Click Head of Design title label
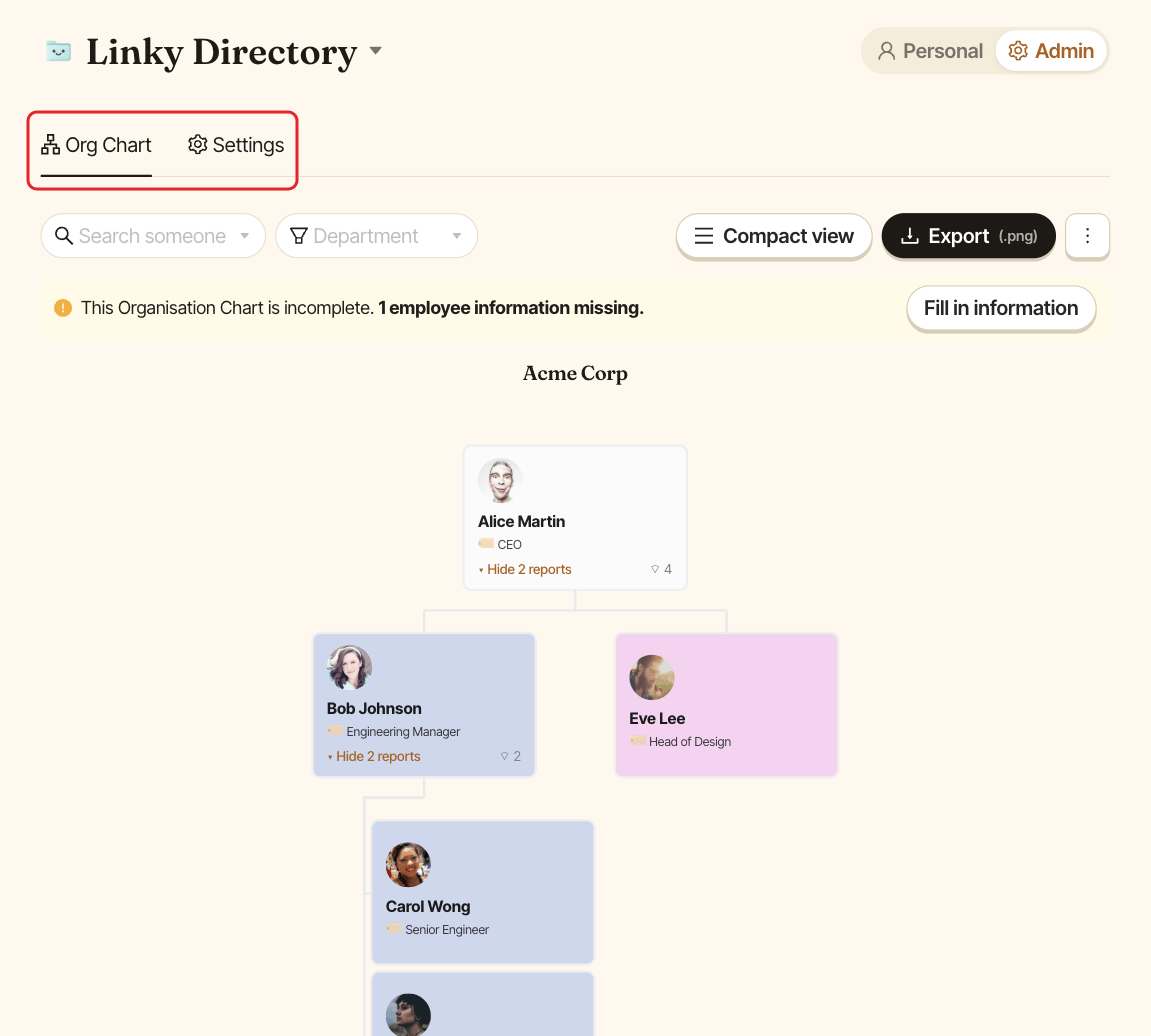Screen dimensions: 1151x1036 (690, 742)
